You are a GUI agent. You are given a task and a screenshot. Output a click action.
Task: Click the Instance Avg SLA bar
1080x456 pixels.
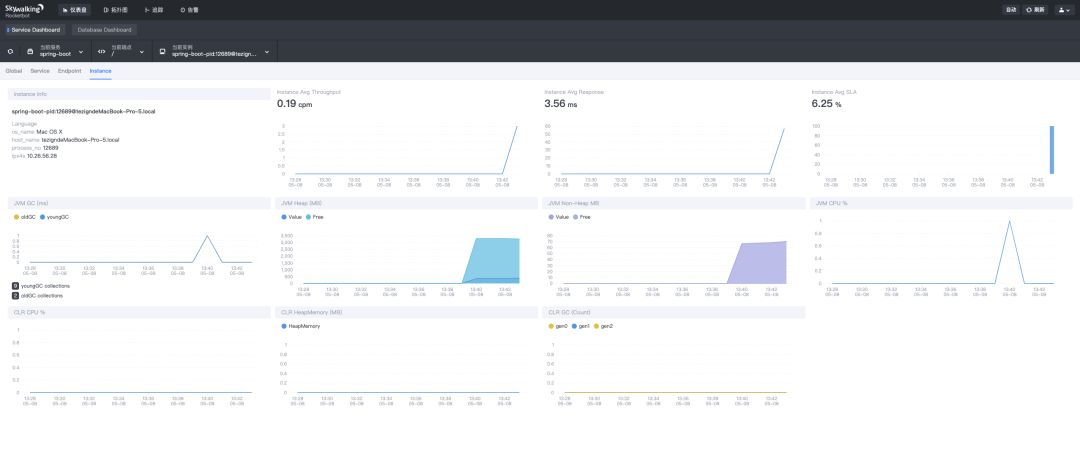tap(1052, 149)
